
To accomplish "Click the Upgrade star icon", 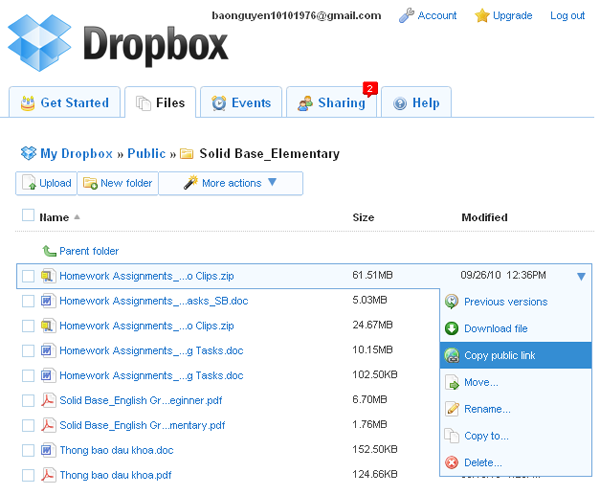I will (x=482, y=16).
